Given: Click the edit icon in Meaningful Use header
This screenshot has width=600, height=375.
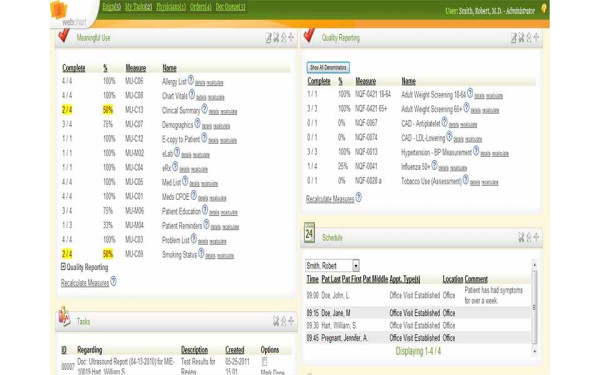Looking at the screenshot, I should [x=269, y=38].
